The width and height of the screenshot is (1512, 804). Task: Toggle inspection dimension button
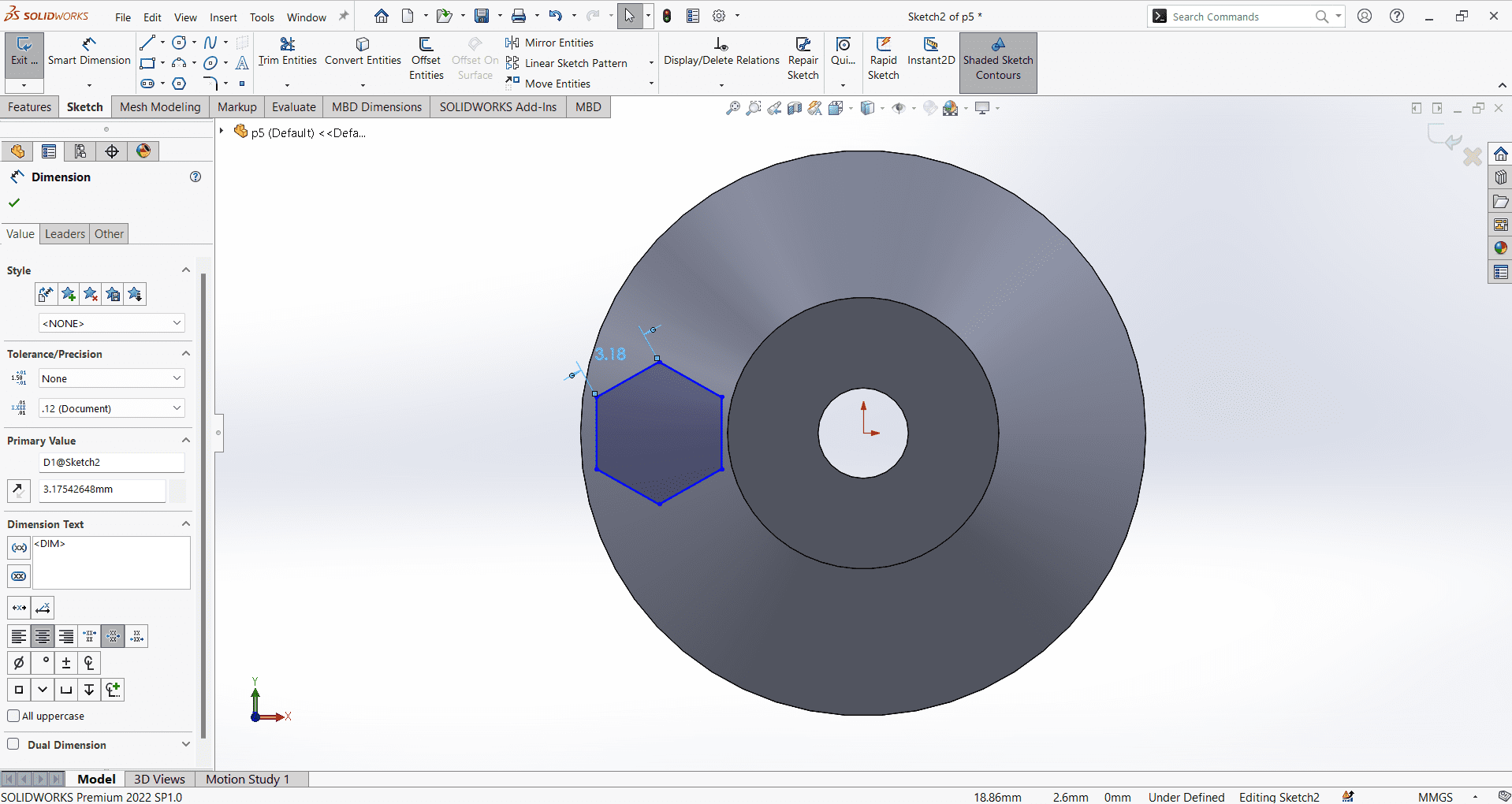click(x=19, y=576)
